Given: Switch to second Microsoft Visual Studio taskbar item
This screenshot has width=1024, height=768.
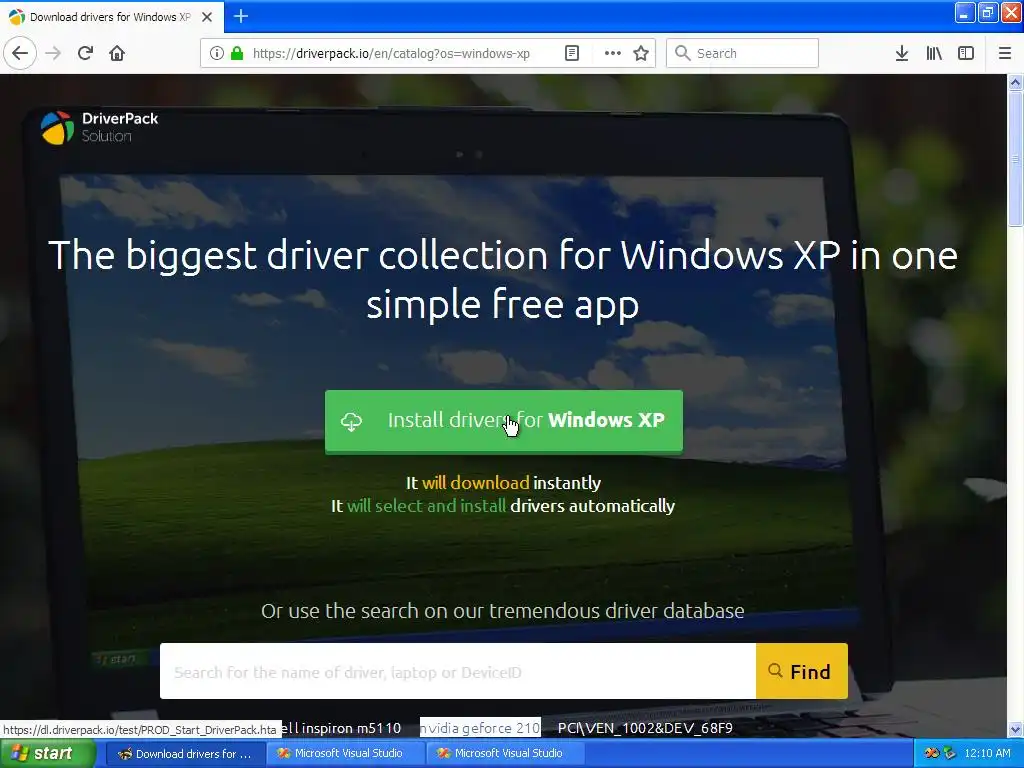Looking at the screenshot, I should coord(505,754).
